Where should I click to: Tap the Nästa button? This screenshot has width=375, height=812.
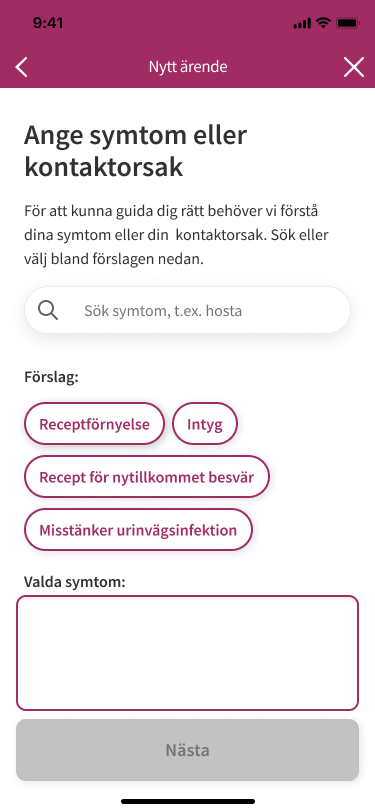click(x=188, y=750)
